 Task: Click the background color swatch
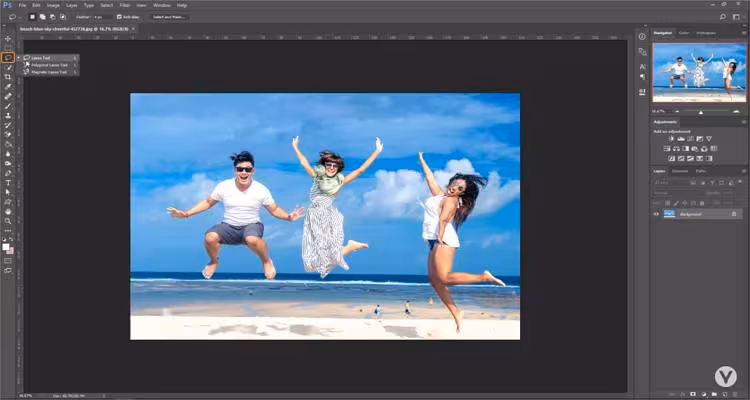tap(11, 251)
